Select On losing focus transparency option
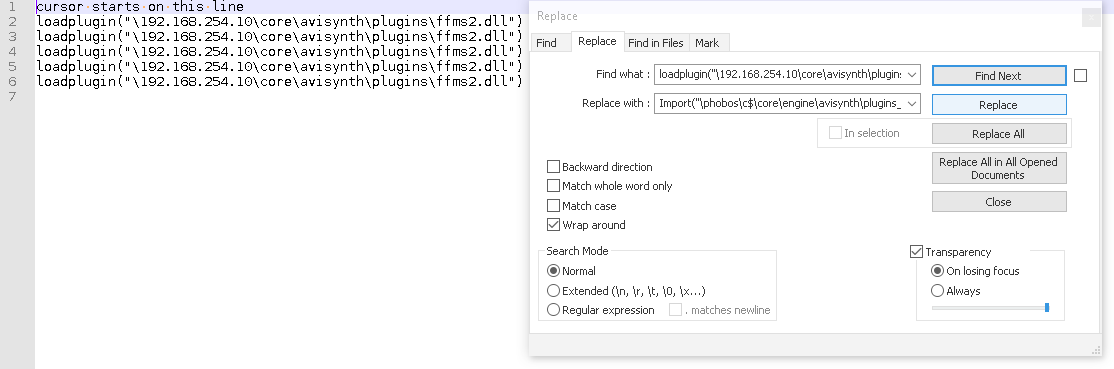Viewport: 1114px width, 369px height. point(937,271)
